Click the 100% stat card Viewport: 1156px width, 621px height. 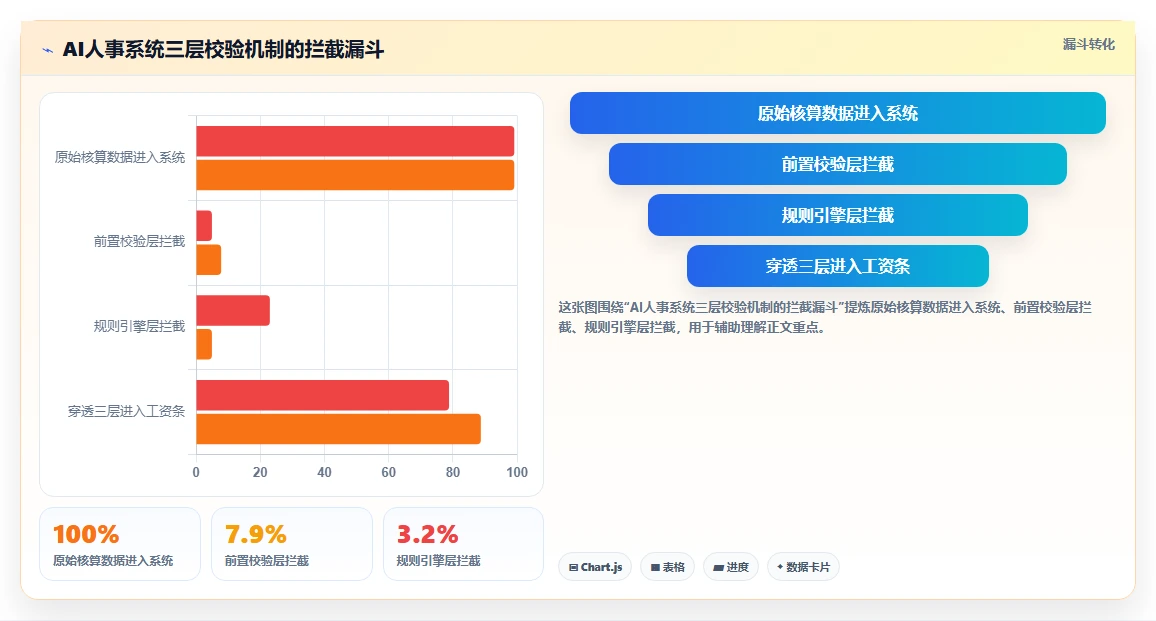click(120, 544)
